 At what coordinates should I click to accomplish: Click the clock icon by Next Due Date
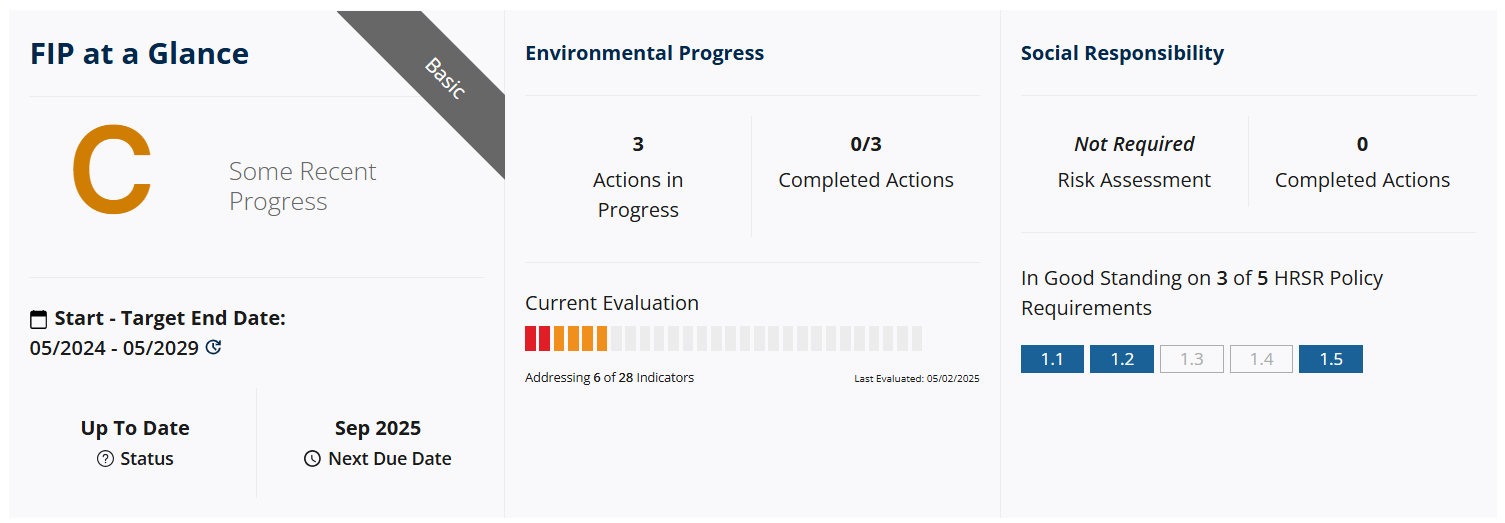312,459
